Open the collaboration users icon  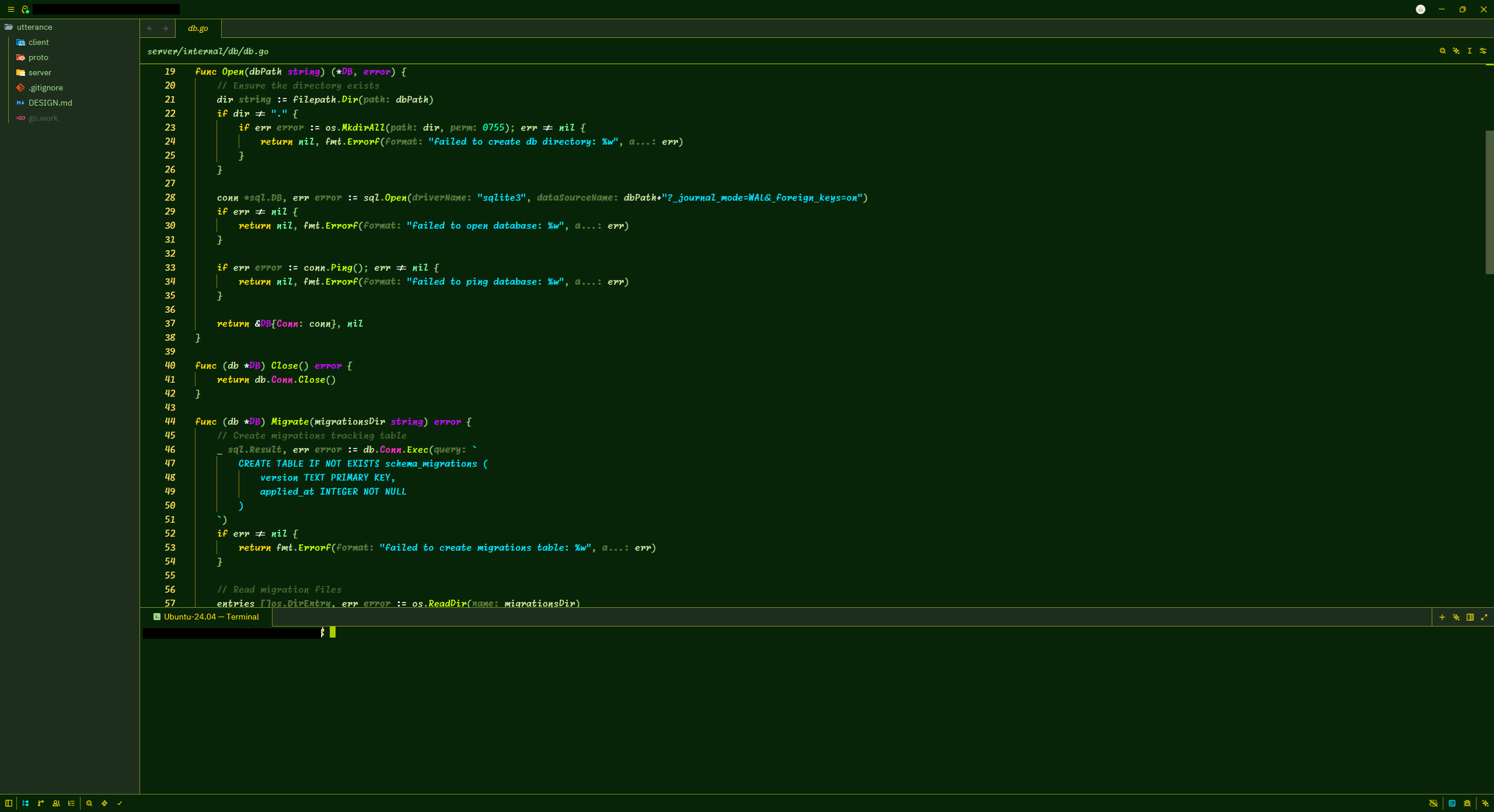pos(56,803)
